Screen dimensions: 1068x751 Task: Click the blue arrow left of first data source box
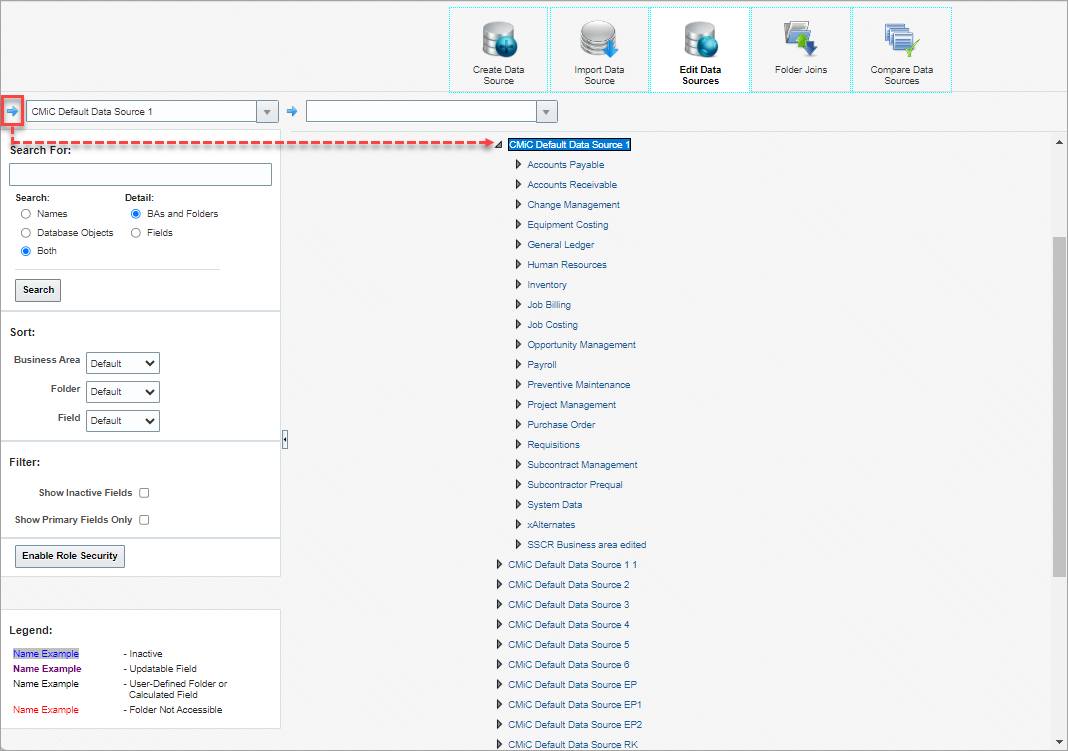[12, 111]
